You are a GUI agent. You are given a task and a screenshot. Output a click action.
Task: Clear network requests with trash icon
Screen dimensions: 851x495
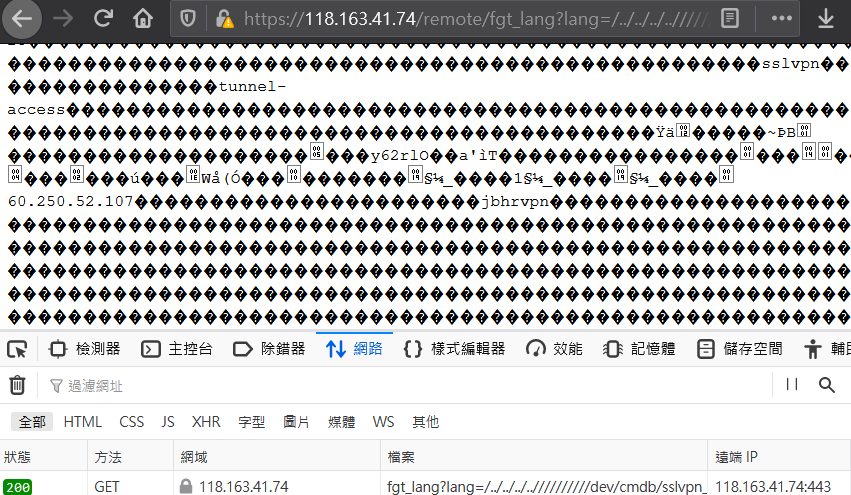(17, 385)
